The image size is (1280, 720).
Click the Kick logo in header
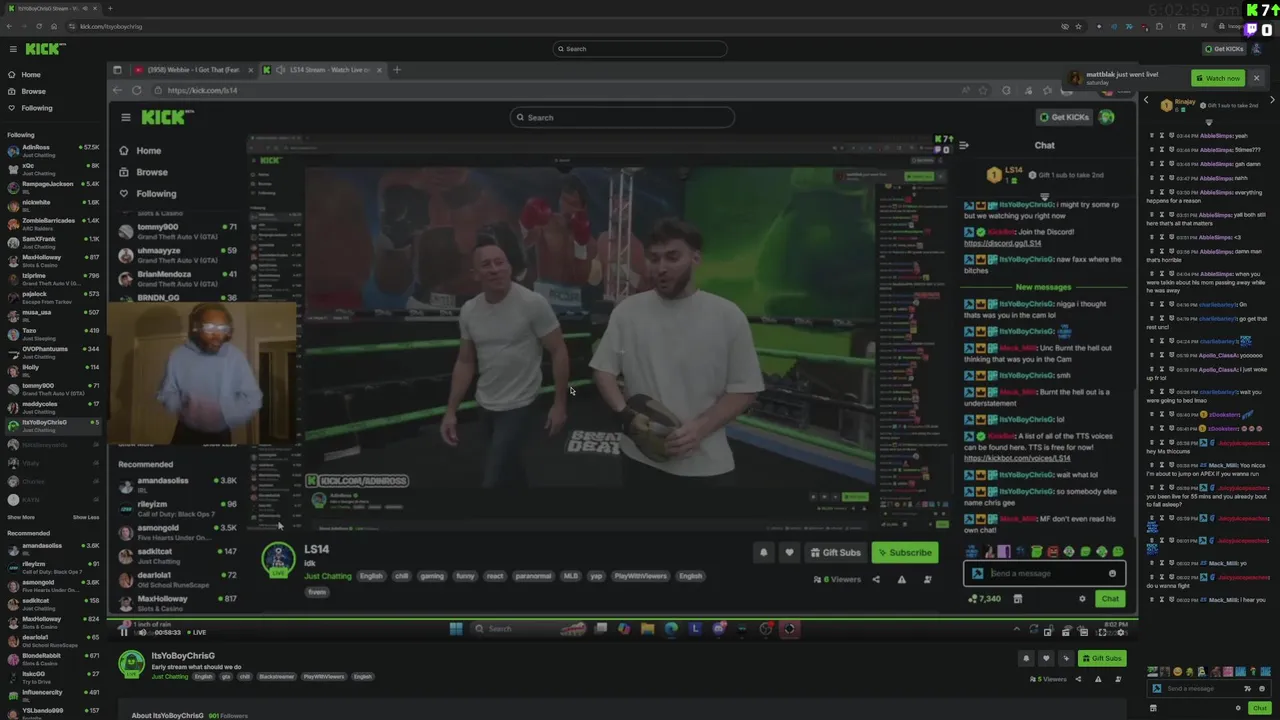pos(45,48)
